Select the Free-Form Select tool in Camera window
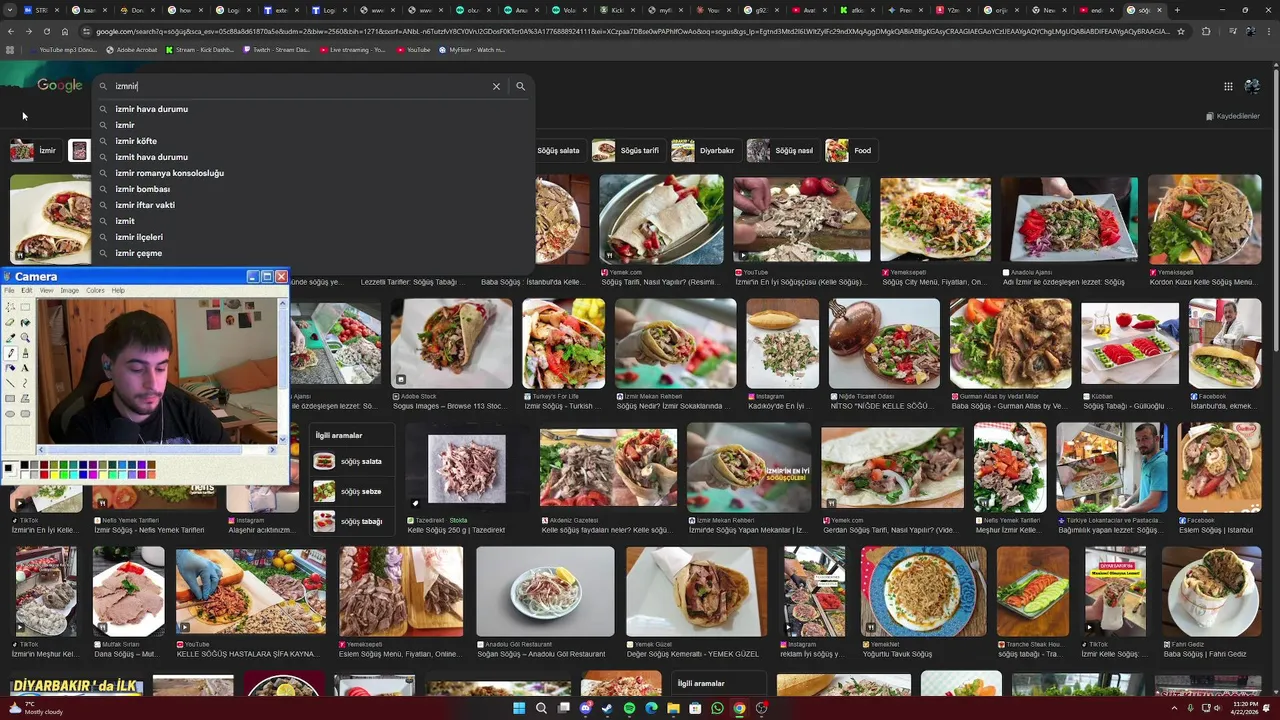Image resolution: width=1280 pixels, height=720 pixels. coord(10,307)
